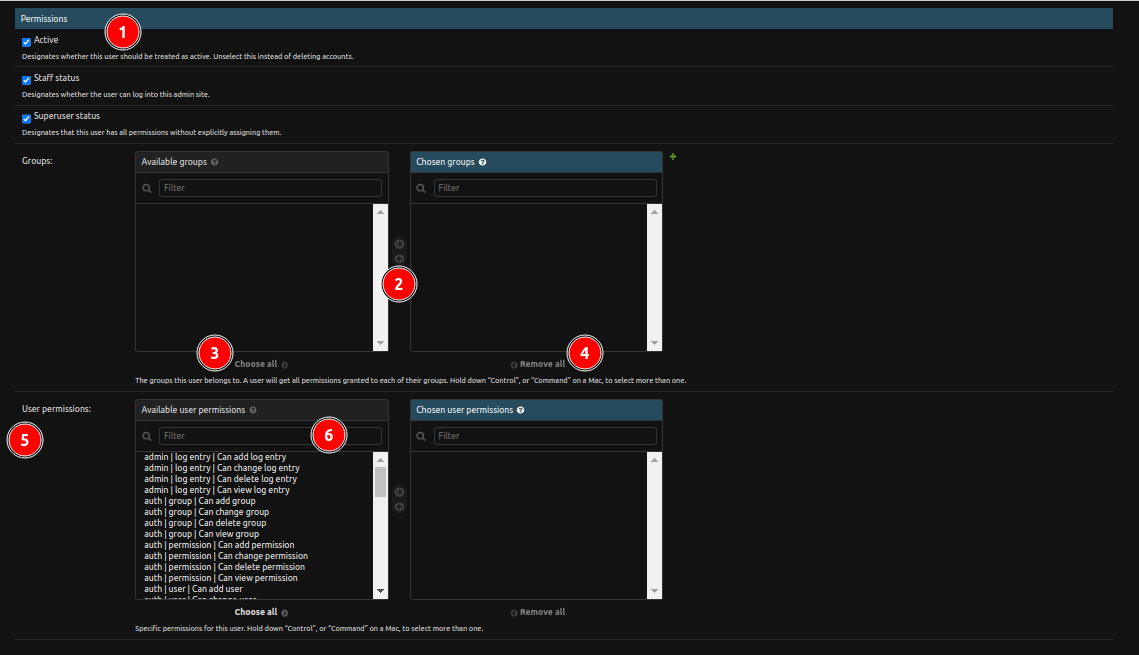Disable the Staff status checkbox

[26, 79]
